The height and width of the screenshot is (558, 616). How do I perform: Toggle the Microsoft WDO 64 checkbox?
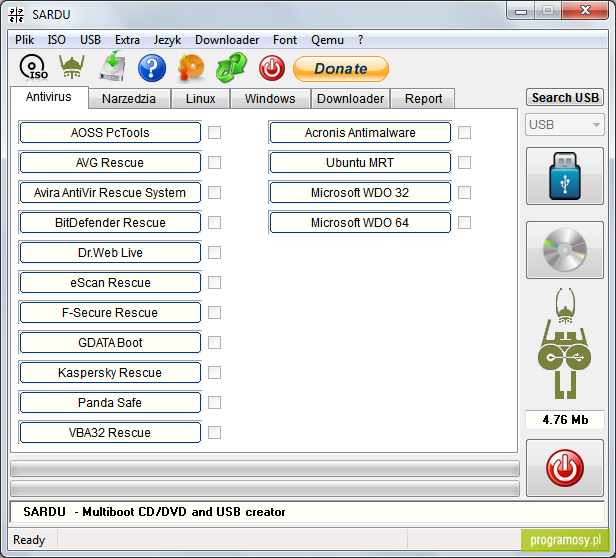click(464, 222)
